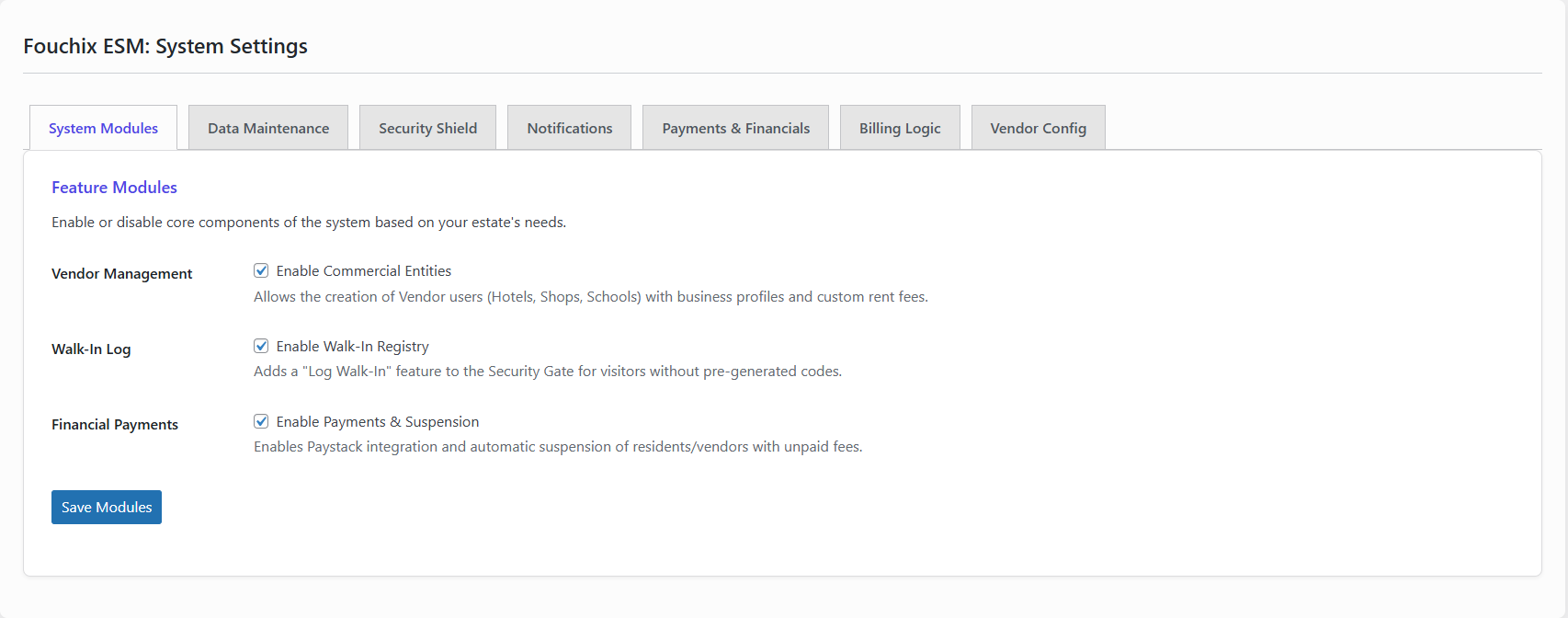Screen dimensions: 1568x618
Task: Click the Save Modules button
Action: coord(107,507)
